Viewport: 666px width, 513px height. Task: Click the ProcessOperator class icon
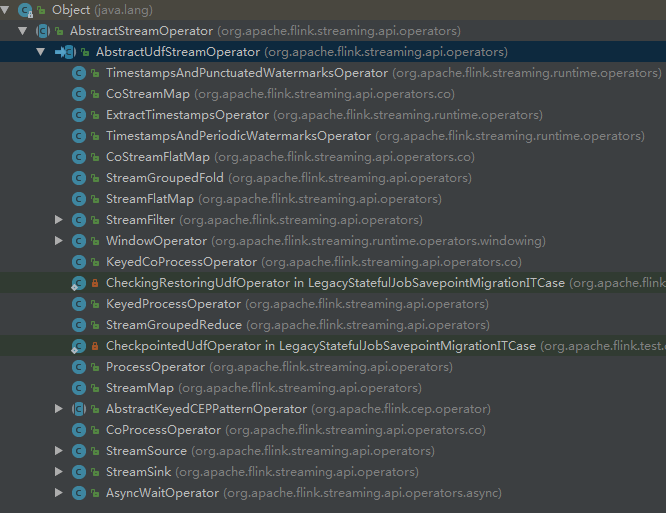79,366
